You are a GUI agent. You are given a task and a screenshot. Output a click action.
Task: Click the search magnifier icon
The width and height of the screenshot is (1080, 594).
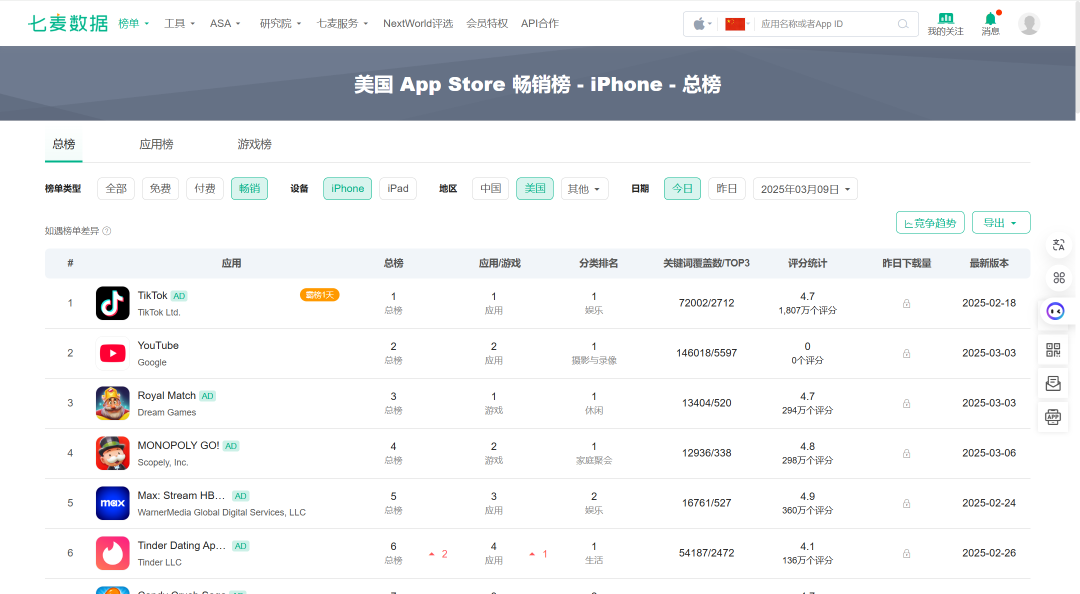[x=903, y=24]
